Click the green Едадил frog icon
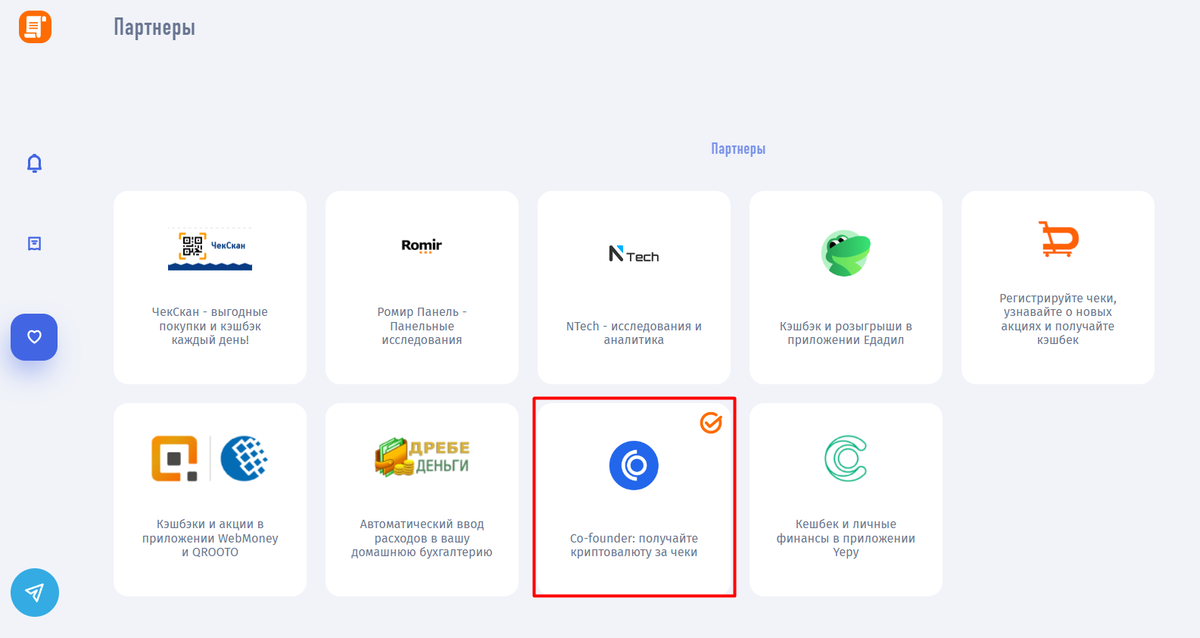This screenshot has width=1200, height=638. 846,253
